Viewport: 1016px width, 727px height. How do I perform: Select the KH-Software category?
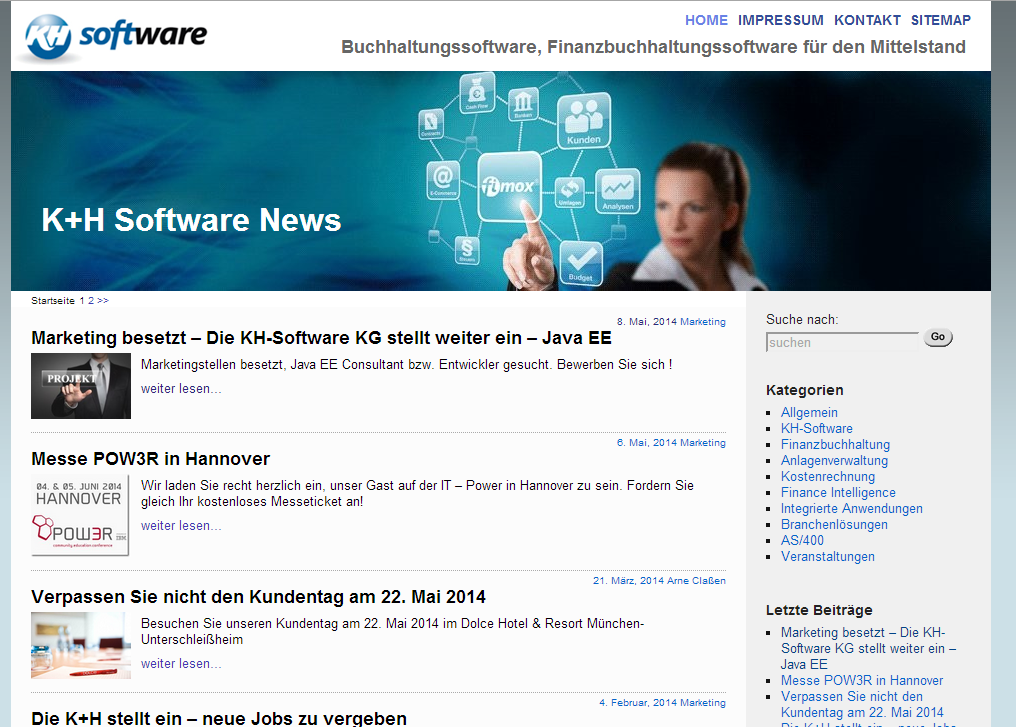click(x=816, y=428)
